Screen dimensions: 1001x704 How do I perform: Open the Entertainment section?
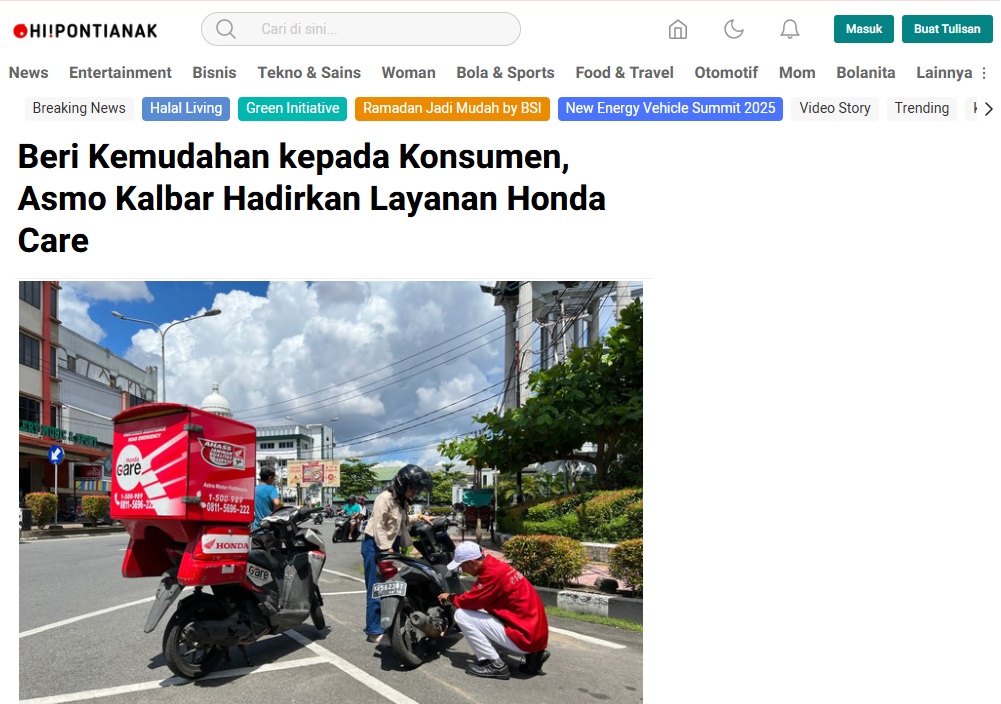pyautogui.click(x=120, y=73)
